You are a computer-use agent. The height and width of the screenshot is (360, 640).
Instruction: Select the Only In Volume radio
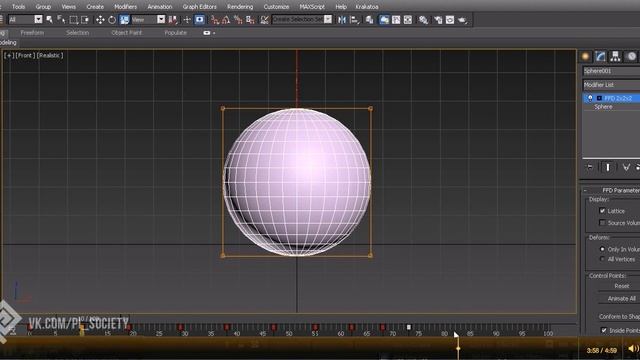coord(602,249)
